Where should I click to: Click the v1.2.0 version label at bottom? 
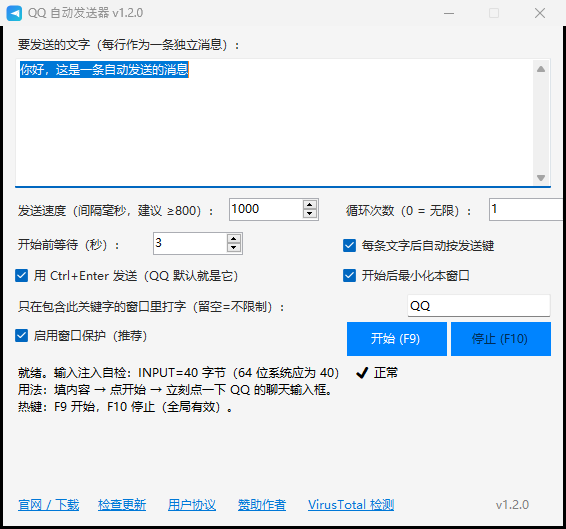[x=512, y=504]
